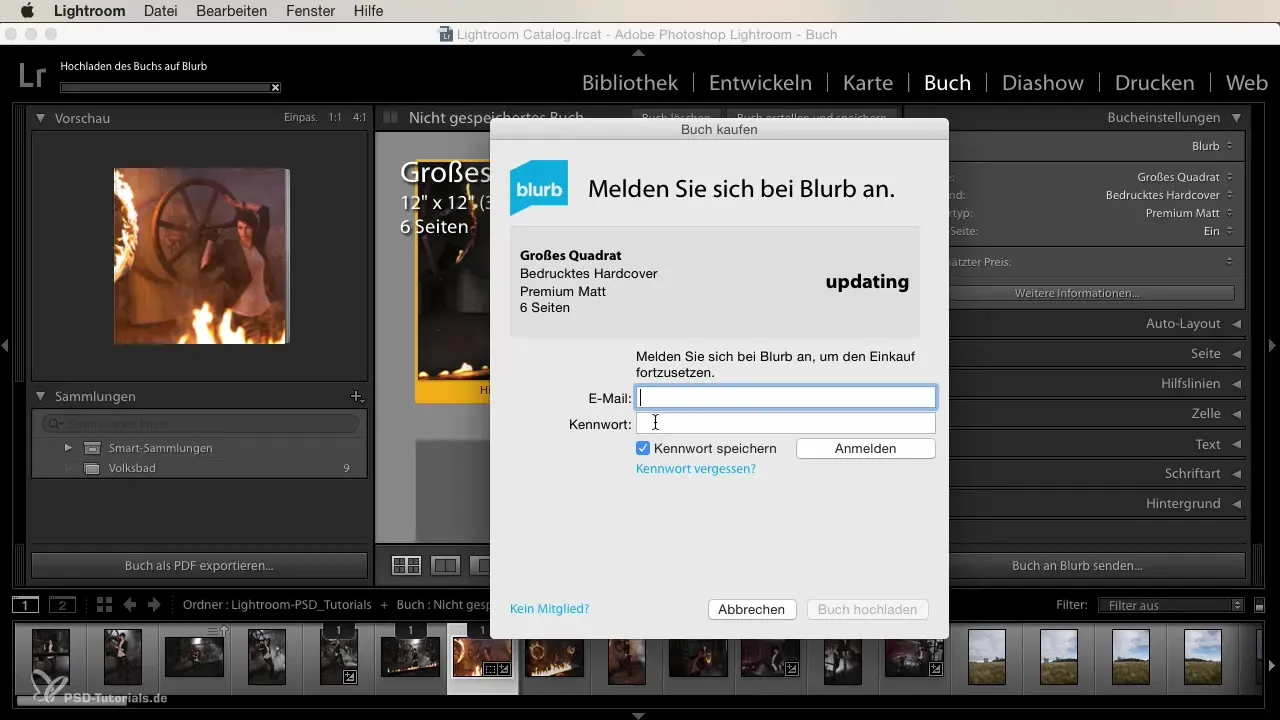Viewport: 1280px width, 720px height.
Task: Switch to the Web module
Action: click(1246, 83)
